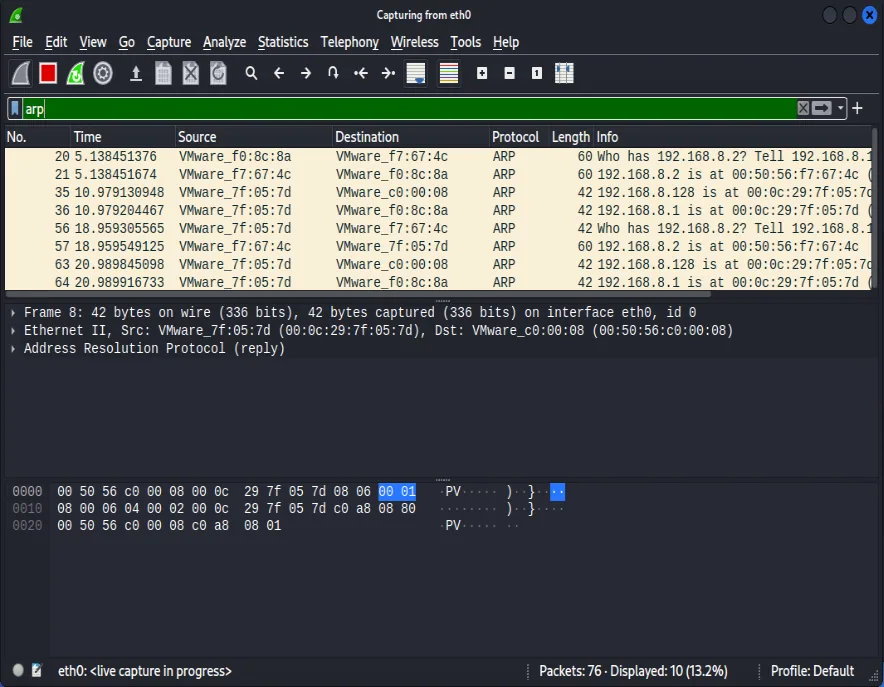Go to specified packet icon

coord(333,73)
